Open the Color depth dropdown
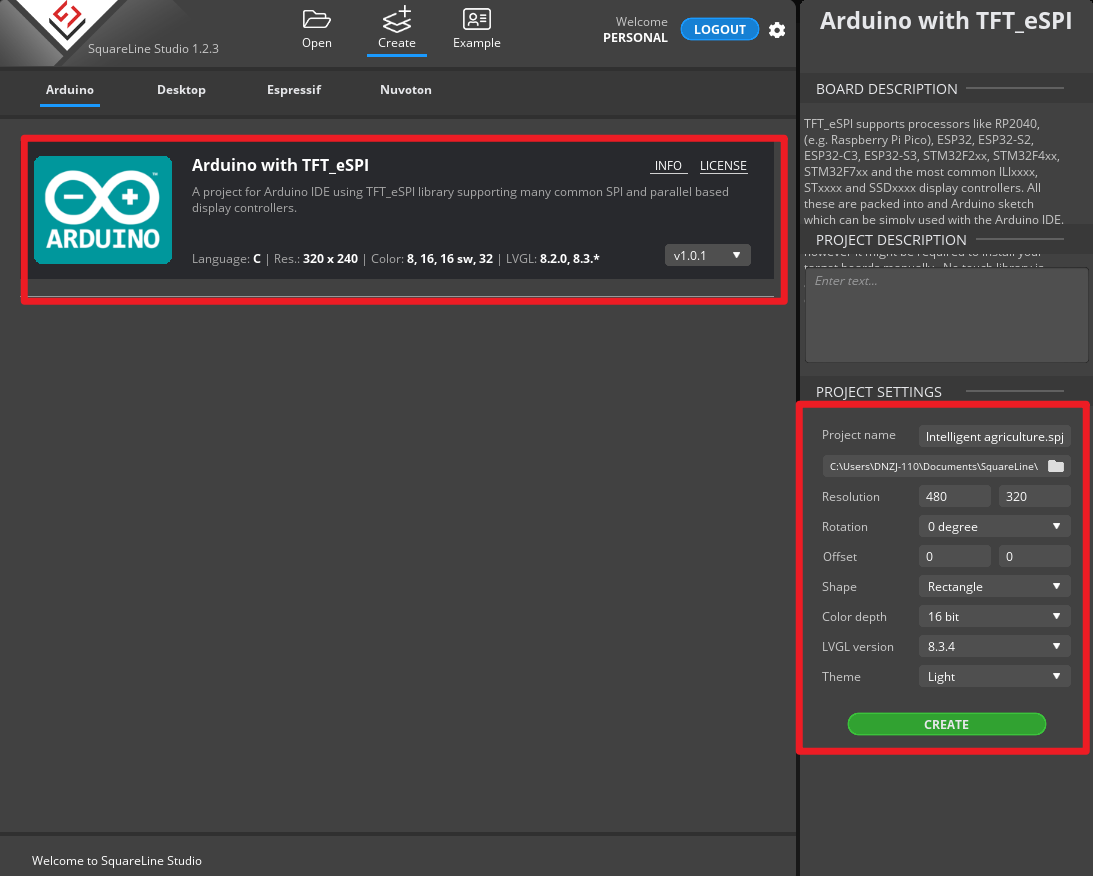The image size is (1093, 876). coord(995,617)
